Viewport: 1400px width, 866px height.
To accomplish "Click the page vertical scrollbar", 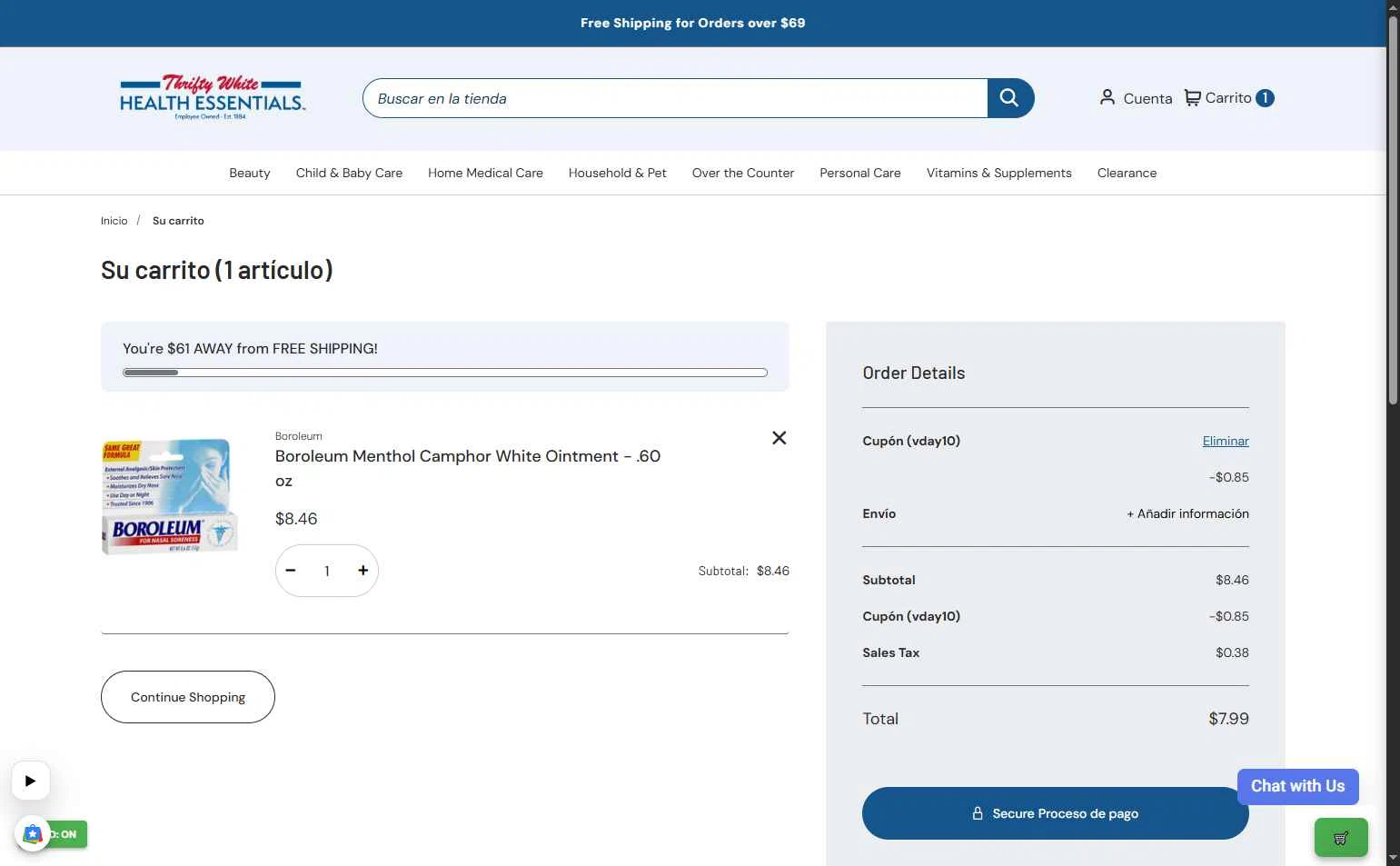I will click(1393, 209).
